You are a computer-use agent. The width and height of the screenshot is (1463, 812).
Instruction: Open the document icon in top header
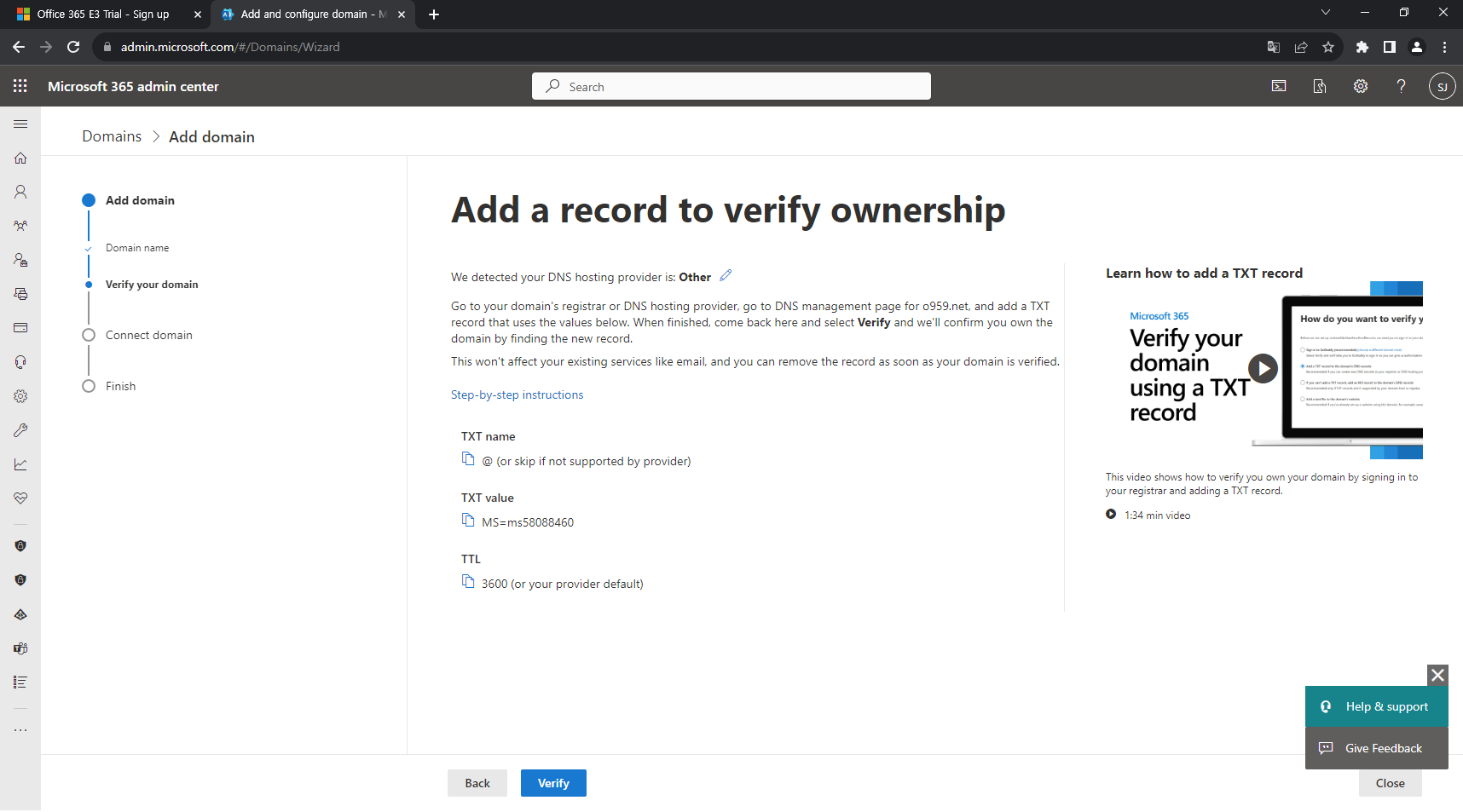[1320, 86]
